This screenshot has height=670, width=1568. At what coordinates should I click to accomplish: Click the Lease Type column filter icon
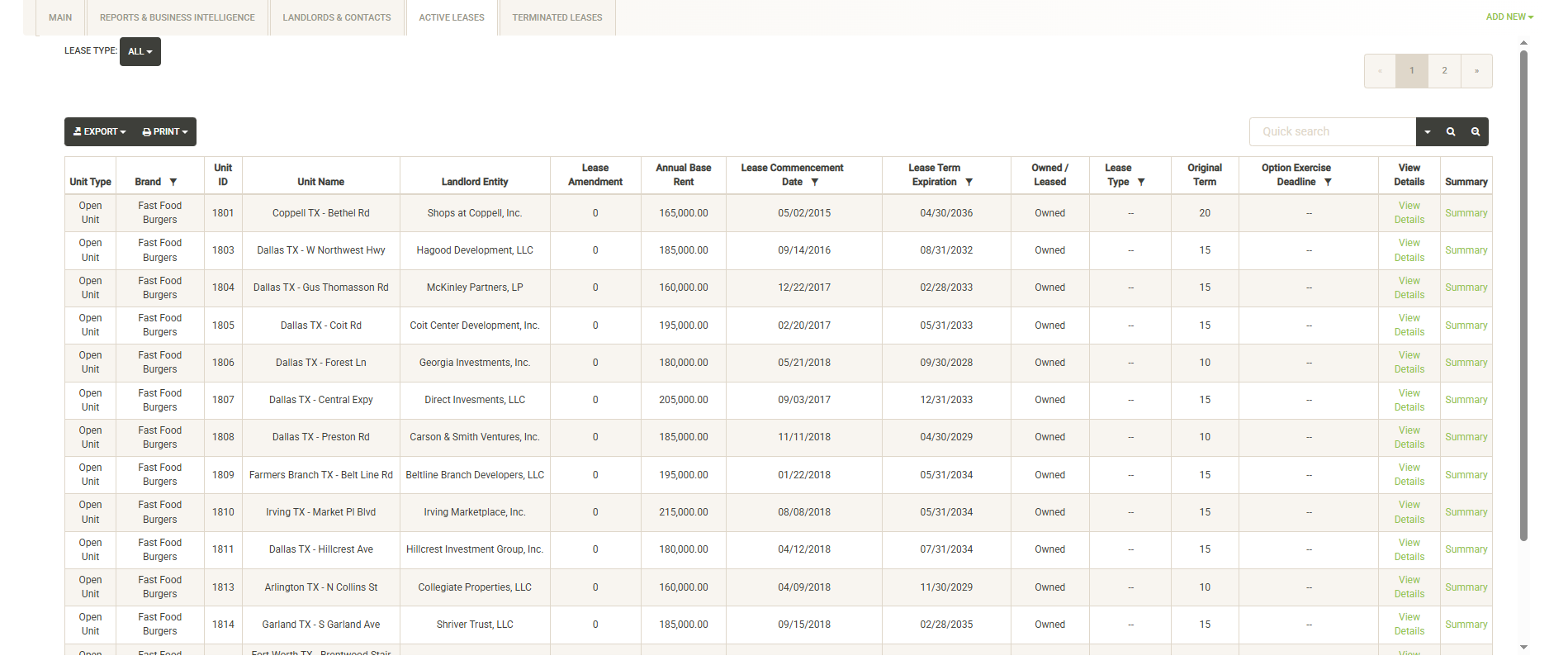(1141, 182)
